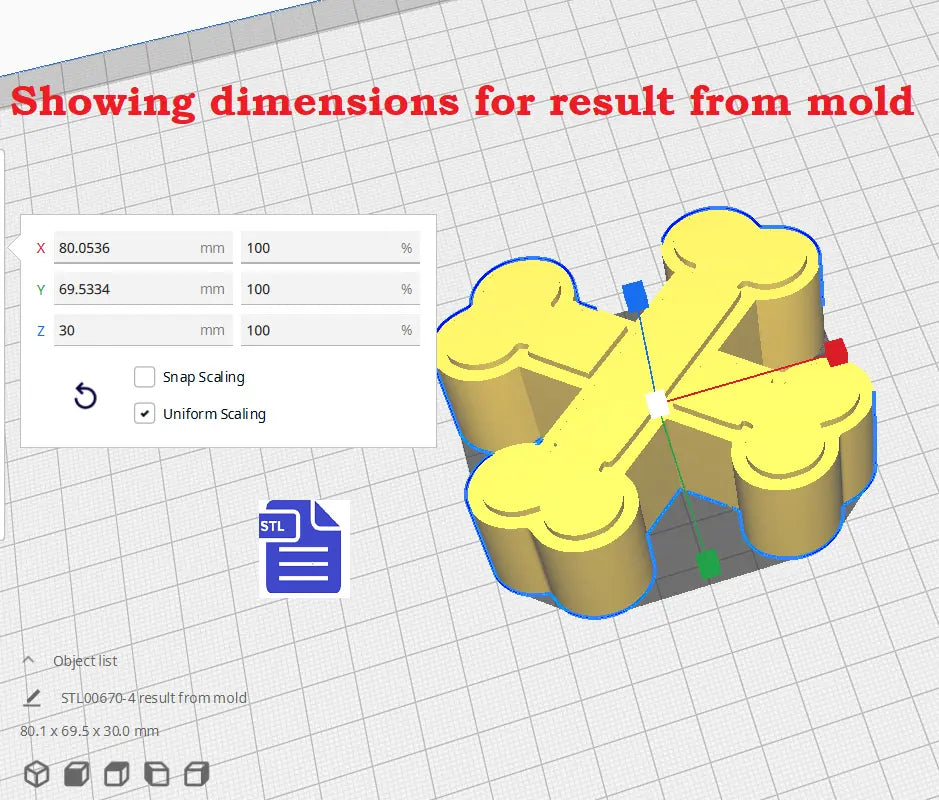939x800 pixels.
Task: Click the blue STL file icon
Action: (x=304, y=549)
